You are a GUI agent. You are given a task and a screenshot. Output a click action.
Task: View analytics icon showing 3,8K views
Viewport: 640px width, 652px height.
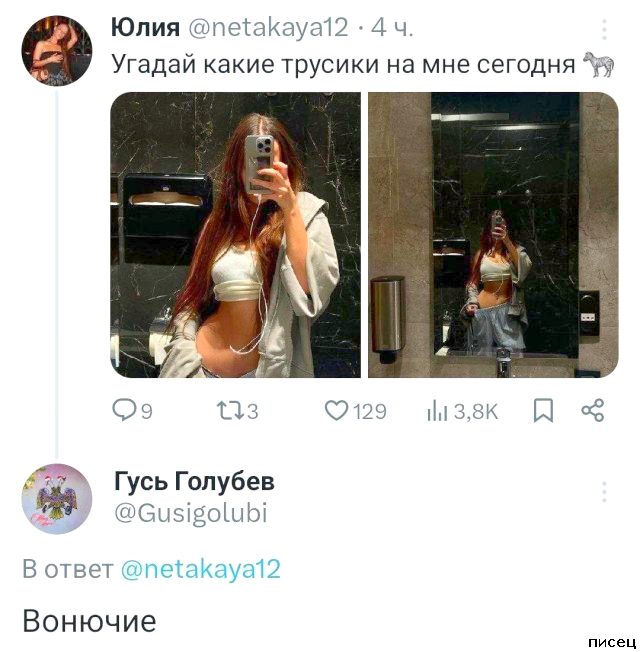pyautogui.click(x=438, y=410)
